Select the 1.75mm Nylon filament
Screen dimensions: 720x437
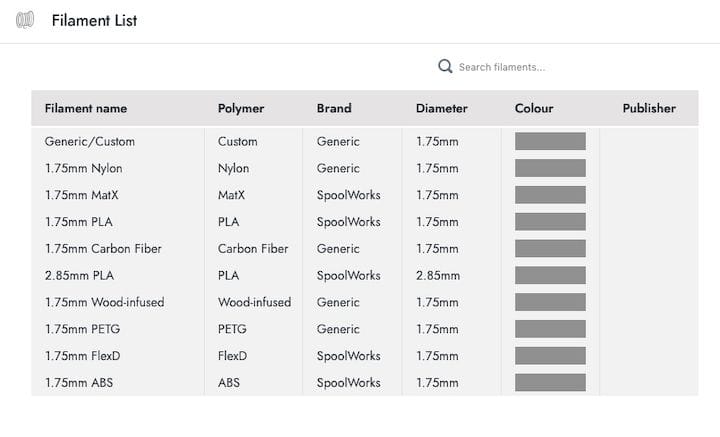84,168
